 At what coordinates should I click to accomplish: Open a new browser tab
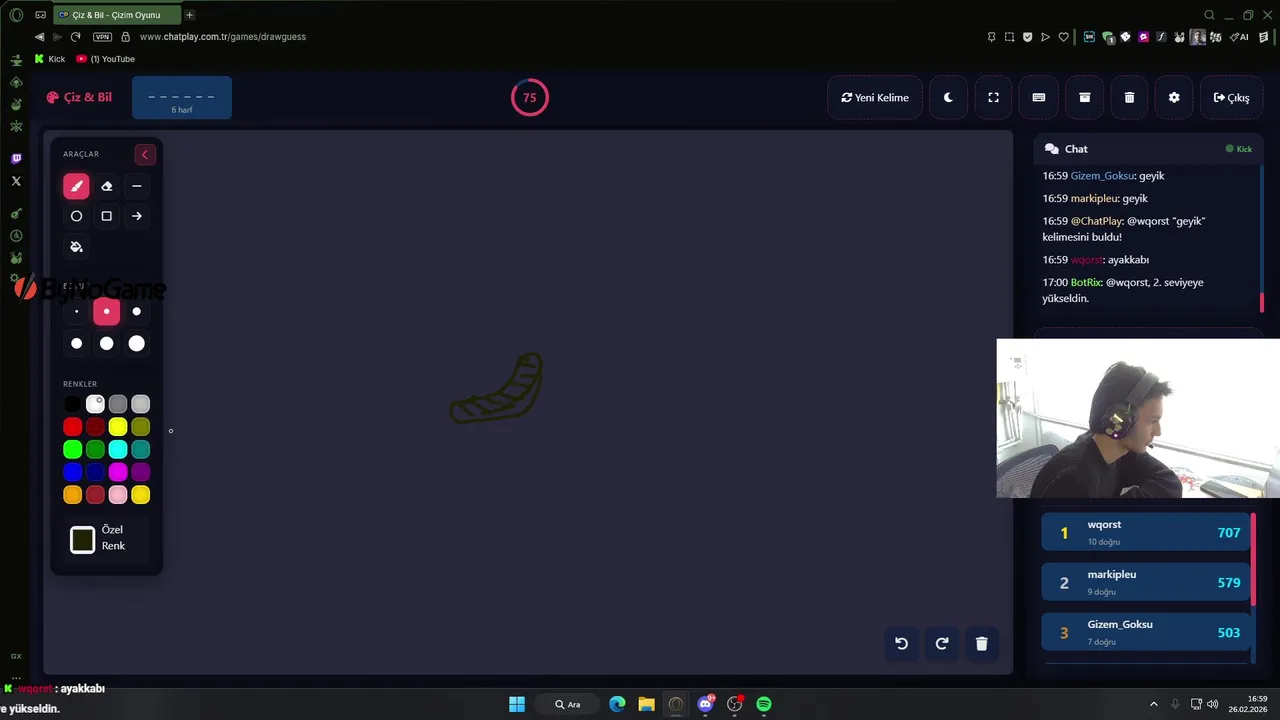point(190,15)
